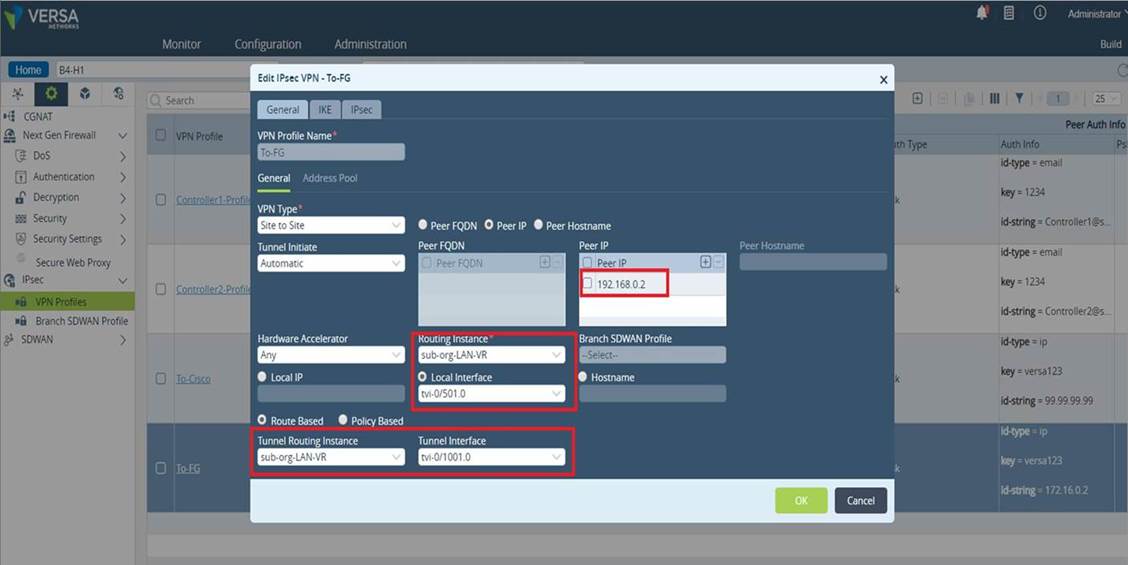Screen dimensions: 1128x565
Task: Click the info icon in top bar
Action: [1040, 13]
